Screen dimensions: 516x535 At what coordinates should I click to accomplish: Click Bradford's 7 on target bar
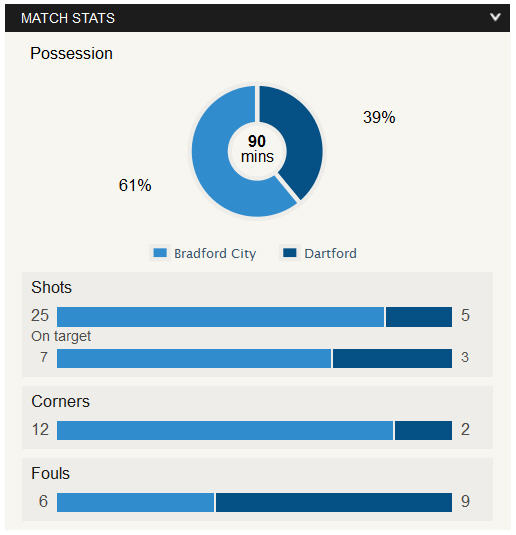[194, 358]
